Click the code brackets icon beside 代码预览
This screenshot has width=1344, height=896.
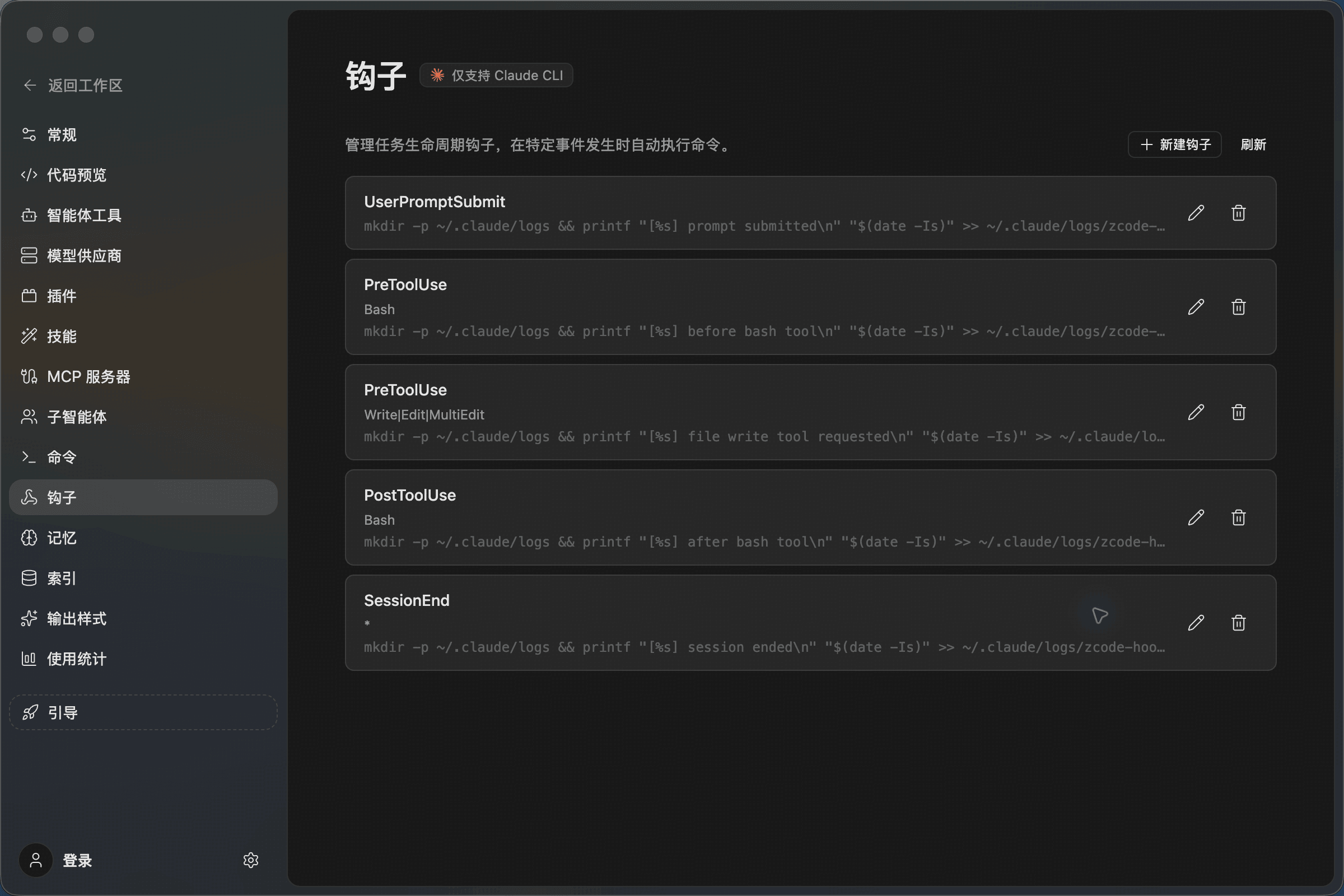coord(29,175)
